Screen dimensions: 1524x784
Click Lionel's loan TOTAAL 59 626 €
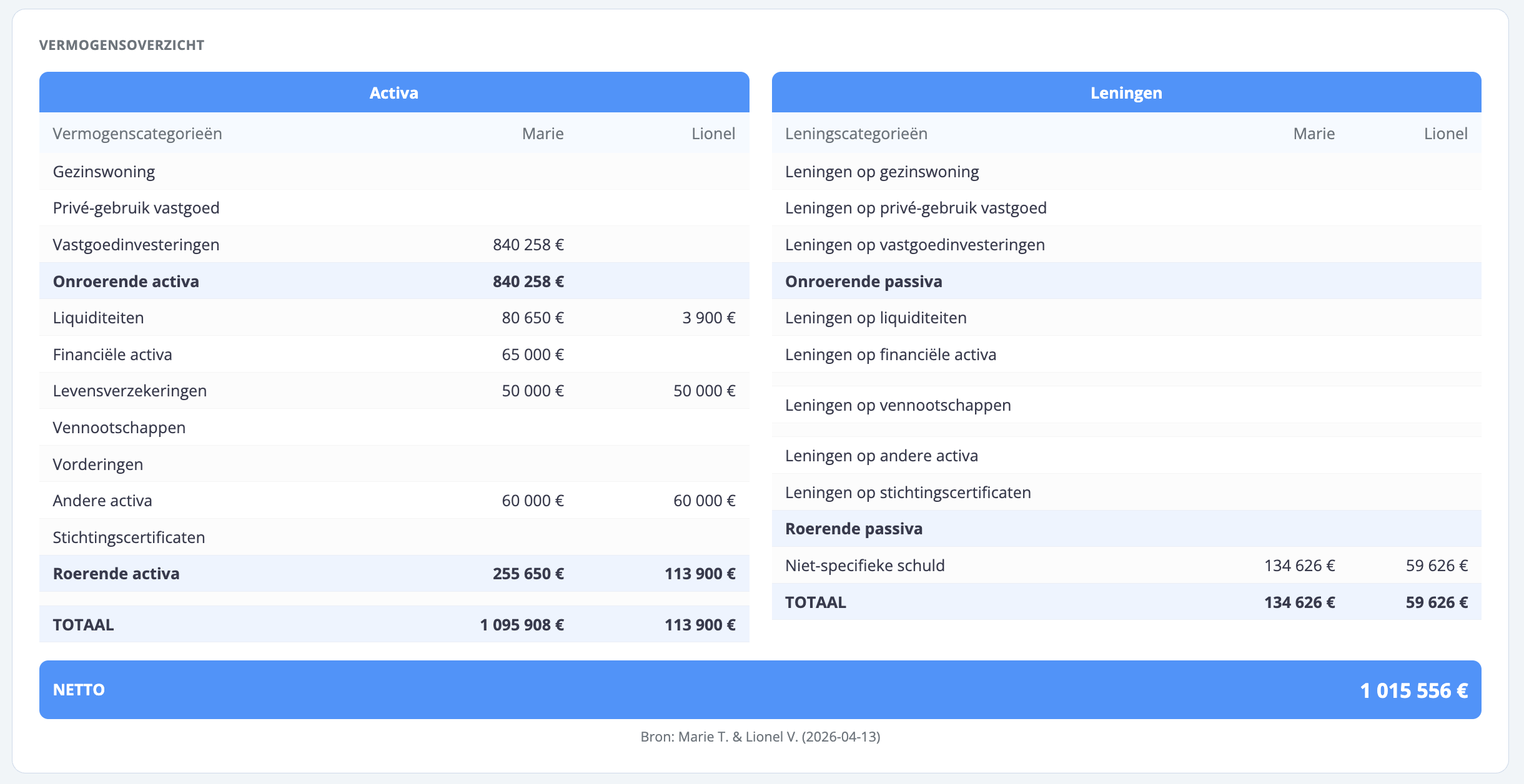pos(1436,602)
